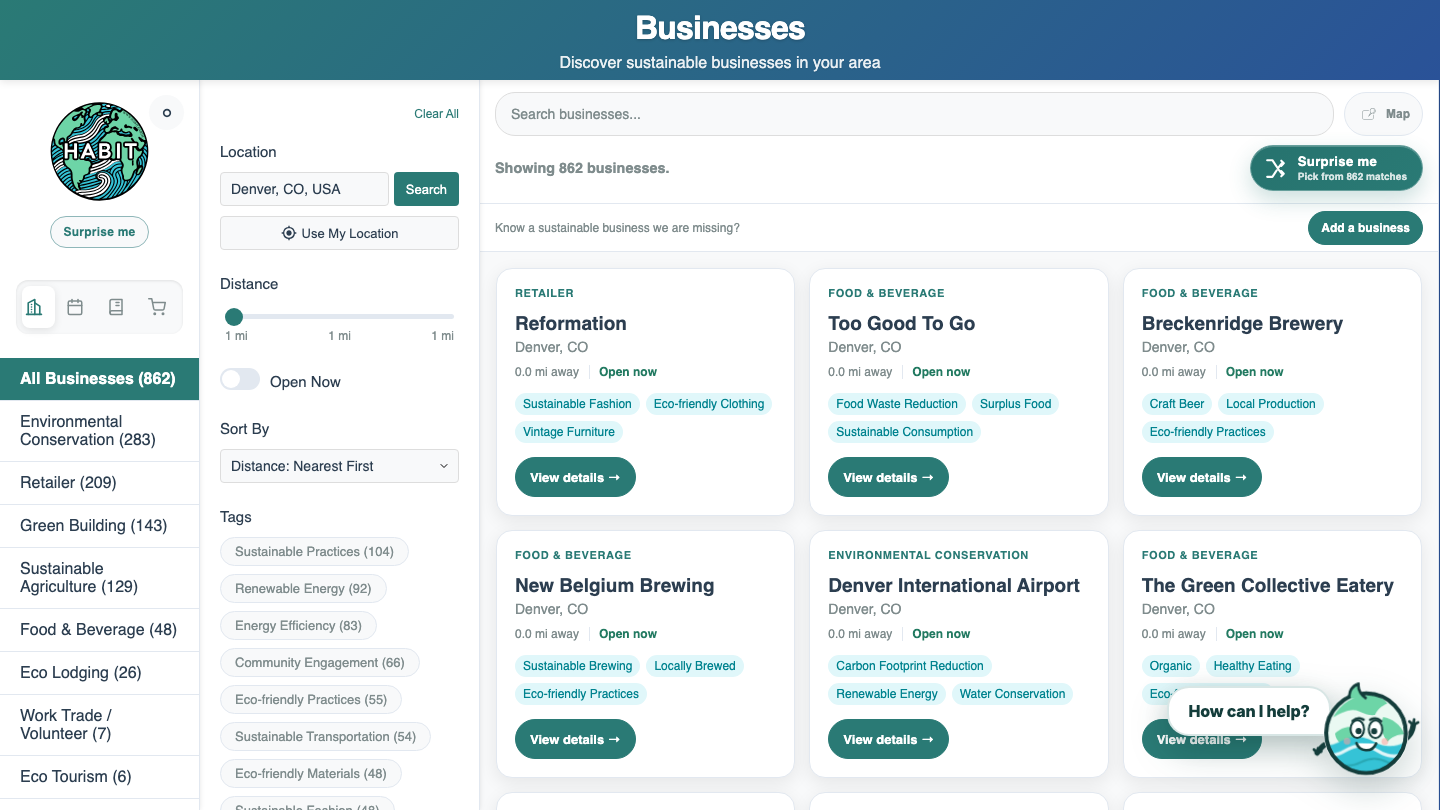Click the Carbon Footprint Reduction tag

[x=910, y=666]
